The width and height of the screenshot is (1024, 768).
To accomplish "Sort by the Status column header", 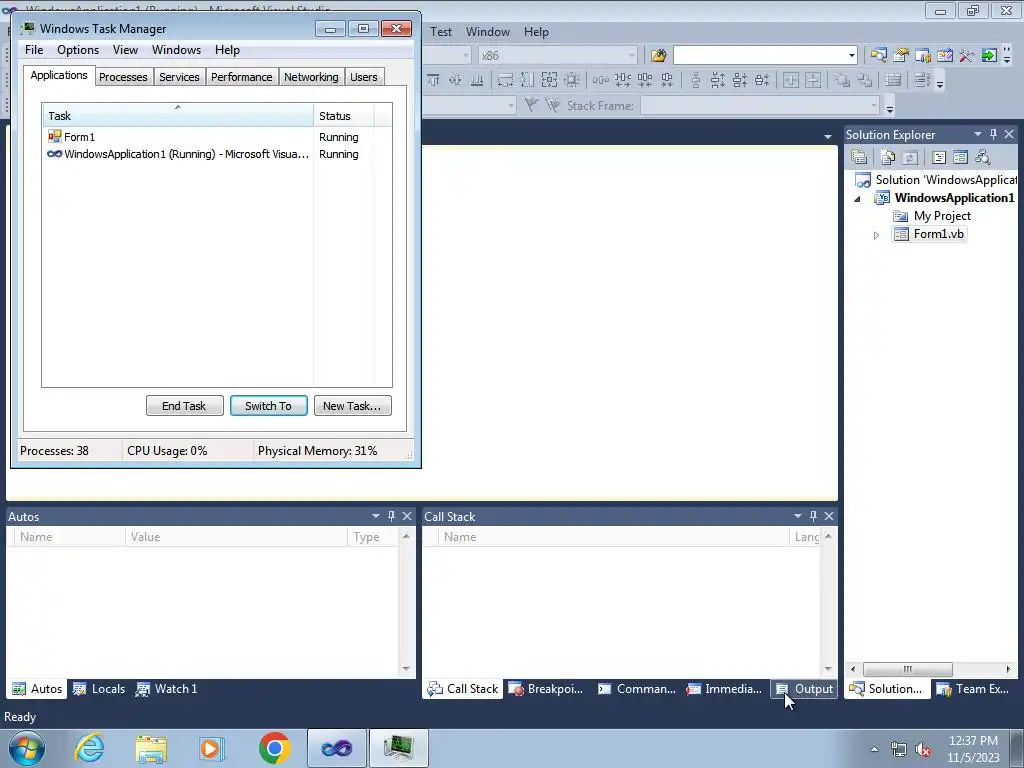I will pyautogui.click(x=344, y=116).
